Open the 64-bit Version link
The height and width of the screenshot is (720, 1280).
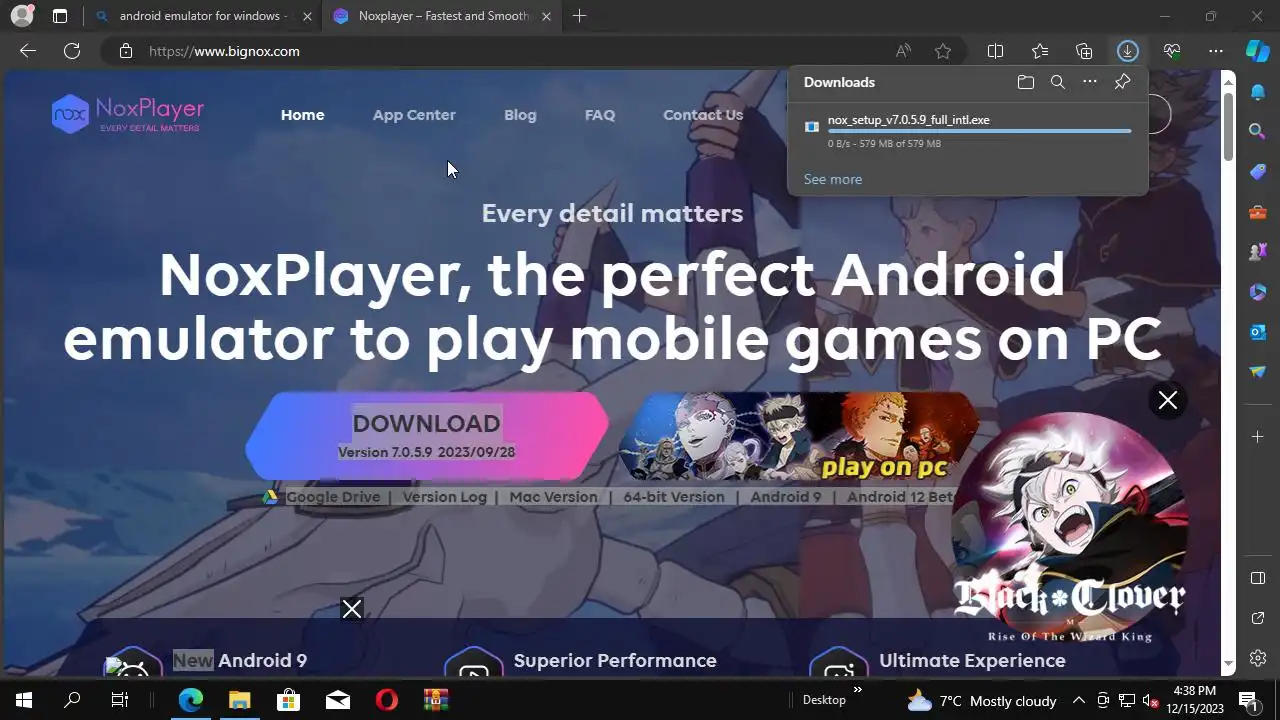[x=674, y=497]
